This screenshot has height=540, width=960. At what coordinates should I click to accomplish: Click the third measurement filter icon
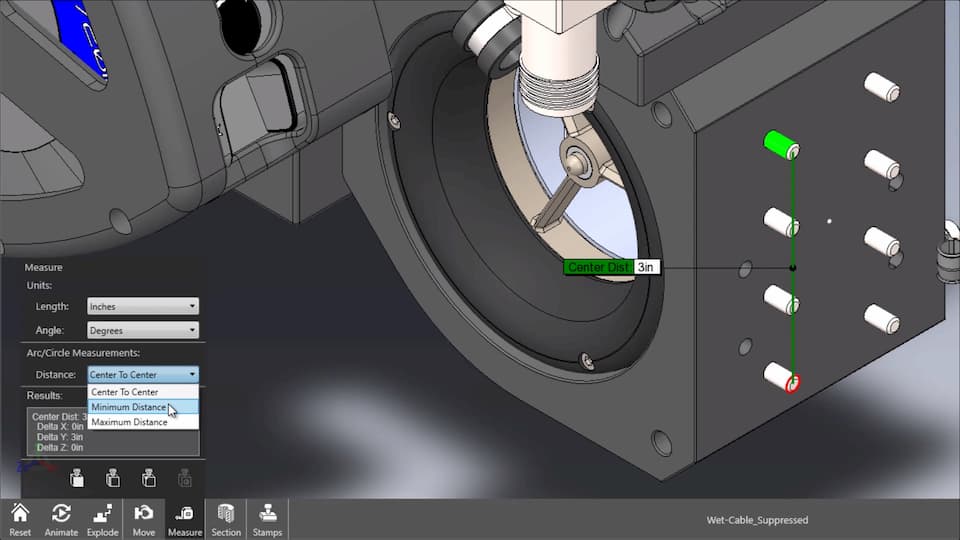pos(149,478)
